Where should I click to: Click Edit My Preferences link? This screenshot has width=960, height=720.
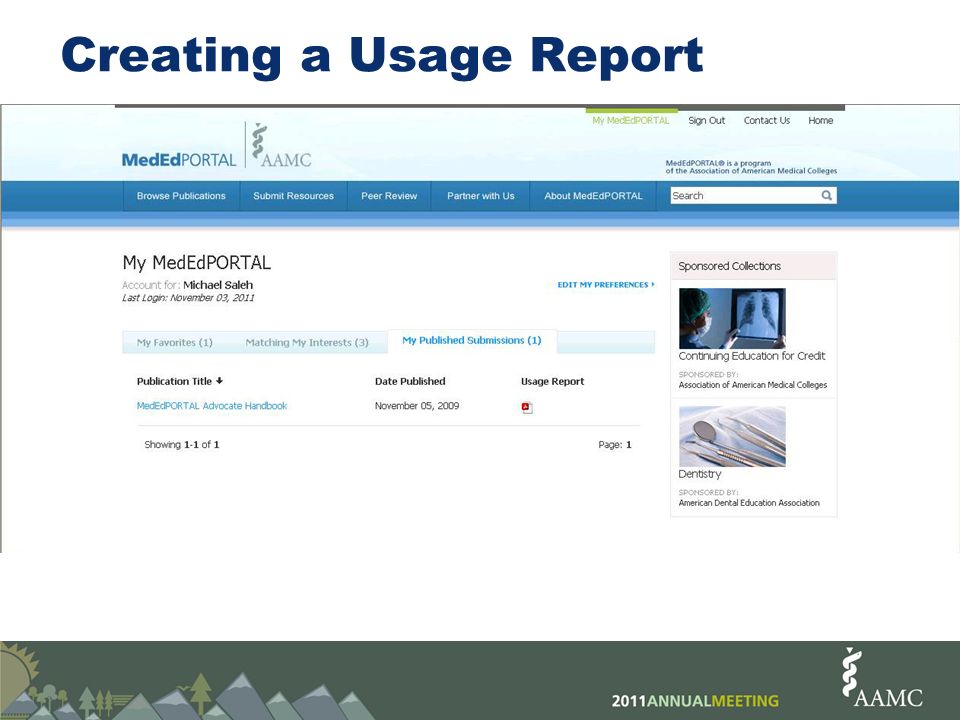pos(606,285)
